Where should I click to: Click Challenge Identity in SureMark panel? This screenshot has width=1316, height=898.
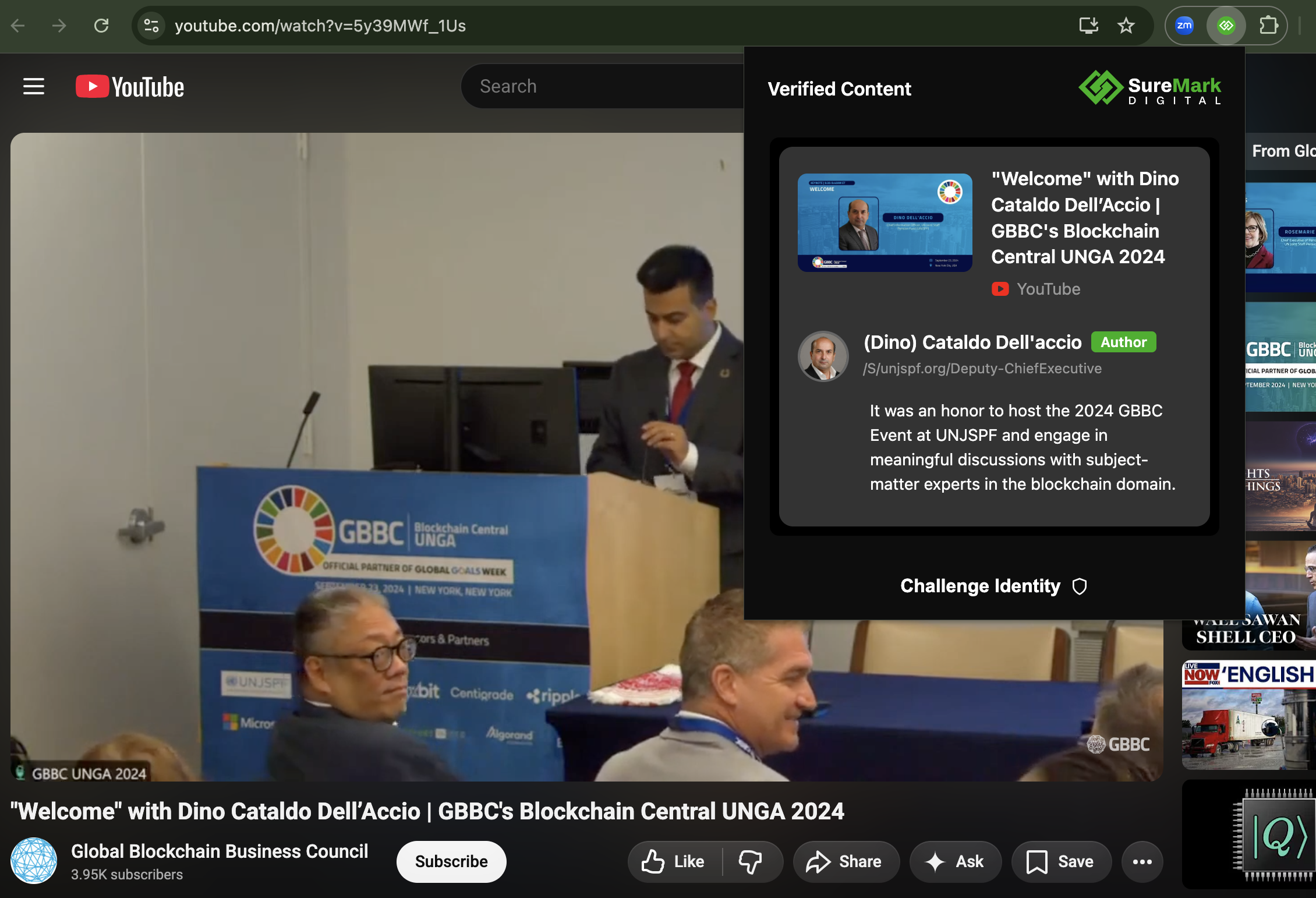[x=993, y=586]
